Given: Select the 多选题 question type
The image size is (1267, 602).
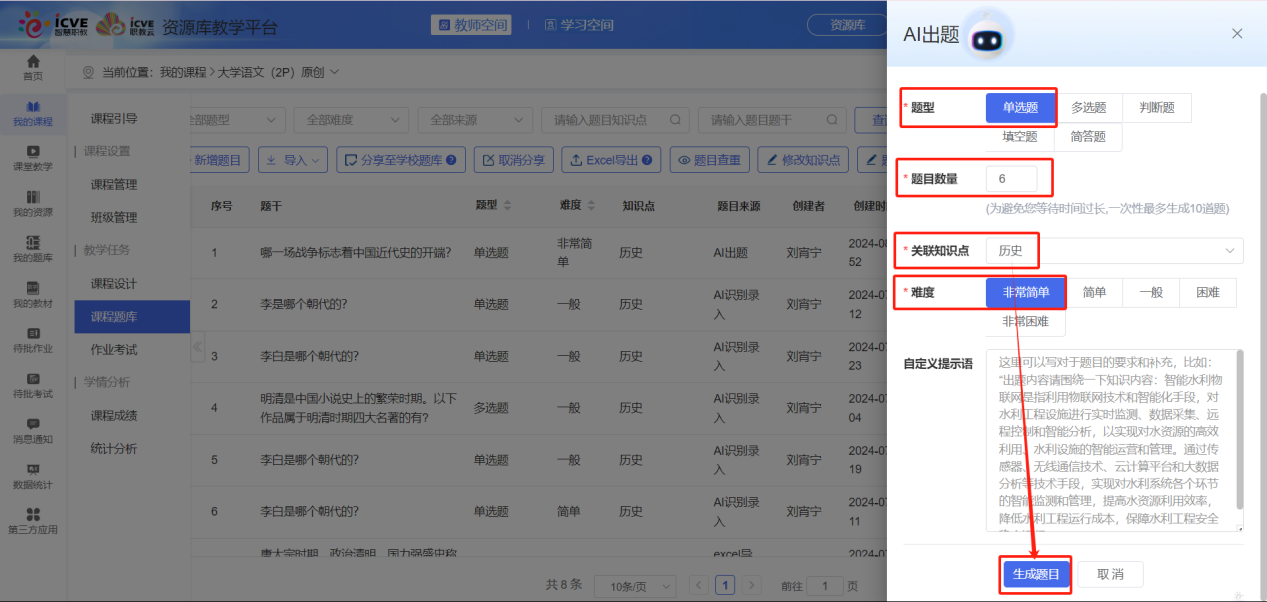Looking at the screenshot, I should [1090, 108].
